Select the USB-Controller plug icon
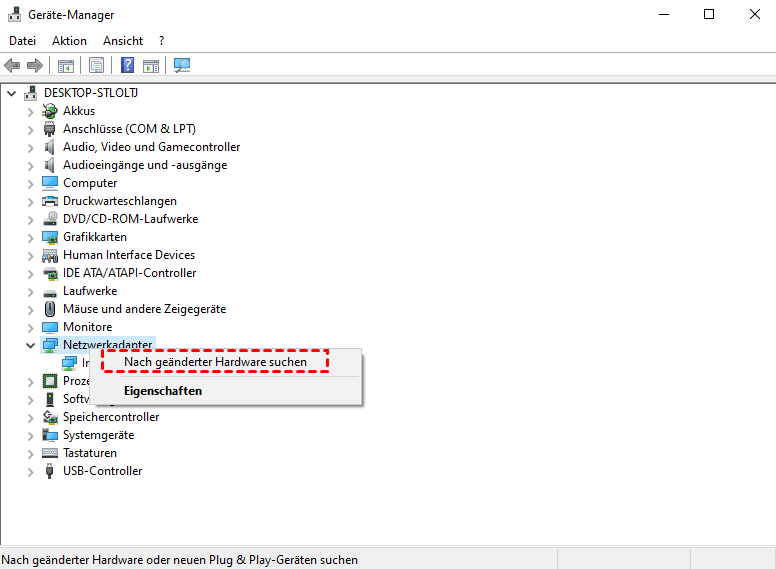776x569 pixels. pos(49,471)
